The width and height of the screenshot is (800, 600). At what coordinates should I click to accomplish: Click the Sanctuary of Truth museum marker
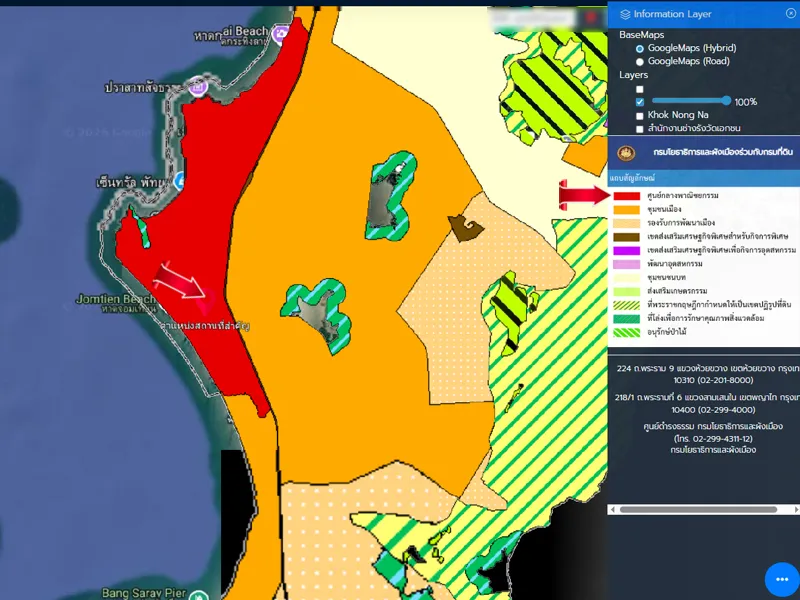point(197,89)
